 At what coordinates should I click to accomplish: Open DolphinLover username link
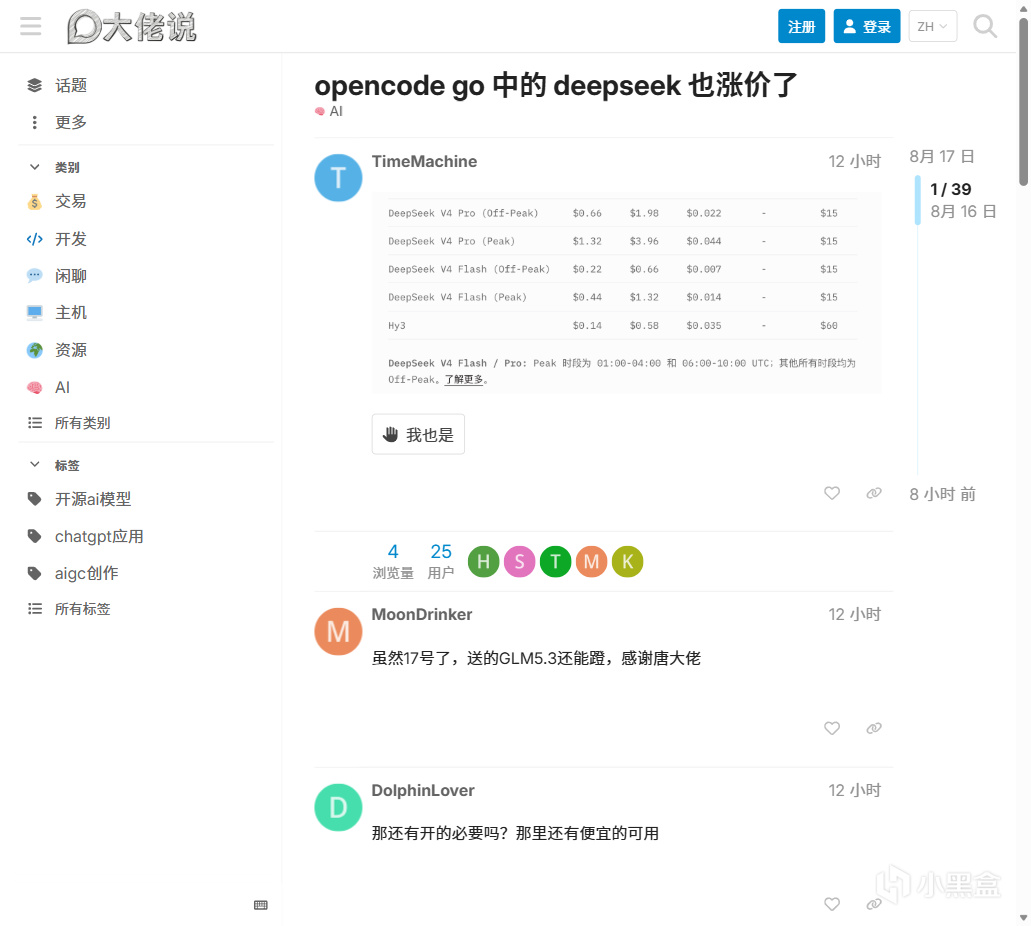(x=423, y=791)
